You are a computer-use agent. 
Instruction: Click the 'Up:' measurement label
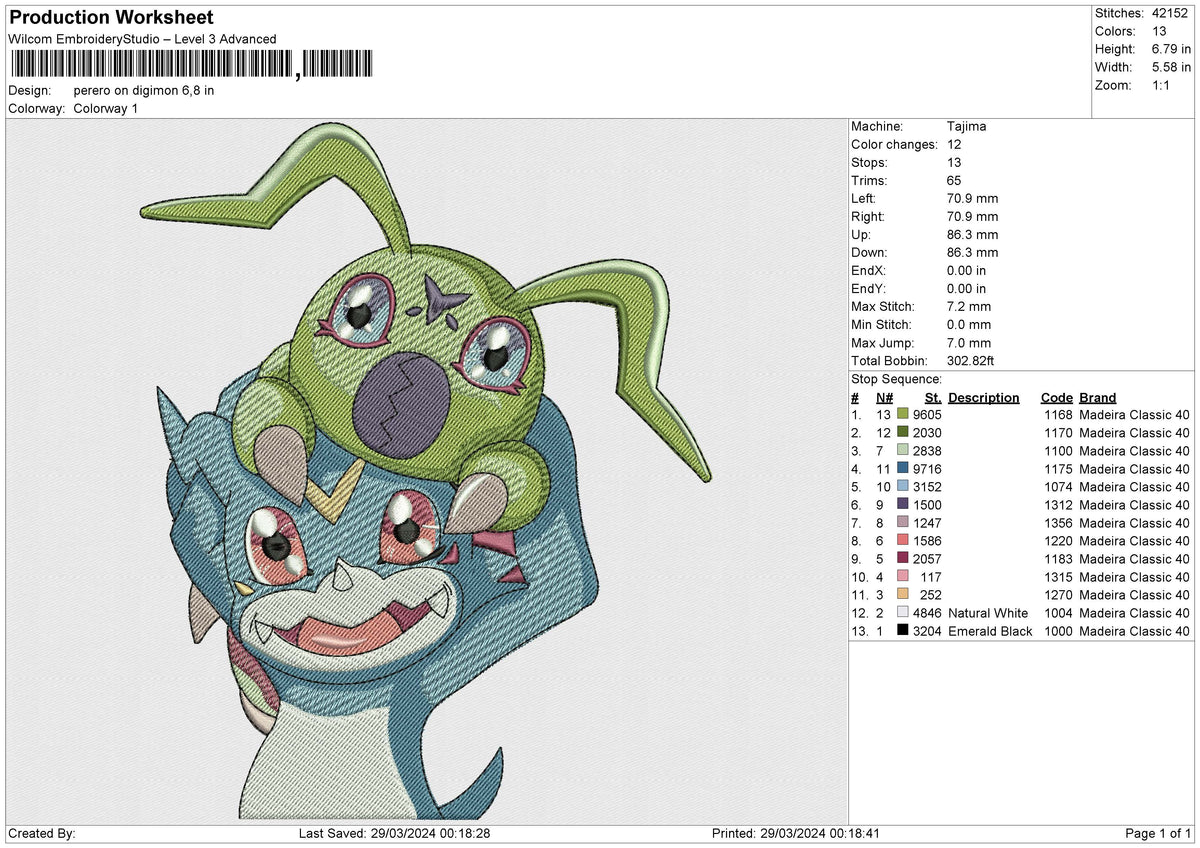[x=861, y=234]
